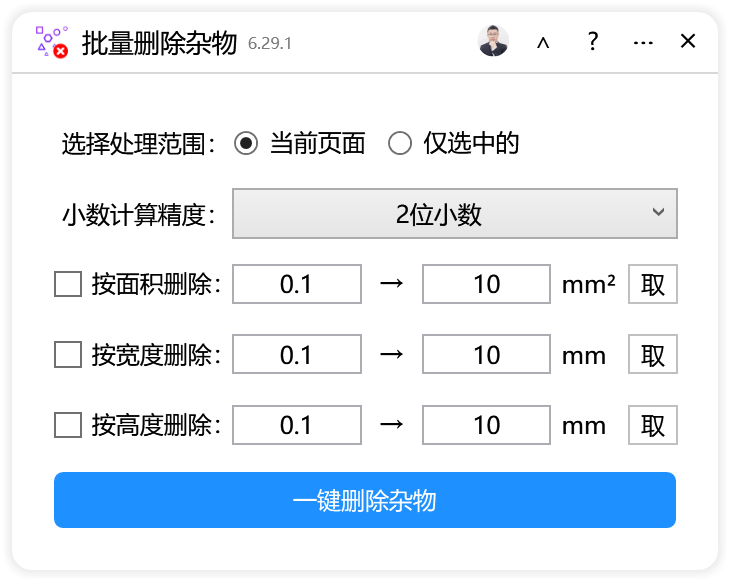
Task: Open help via the question mark icon
Action: pyautogui.click(x=593, y=41)
